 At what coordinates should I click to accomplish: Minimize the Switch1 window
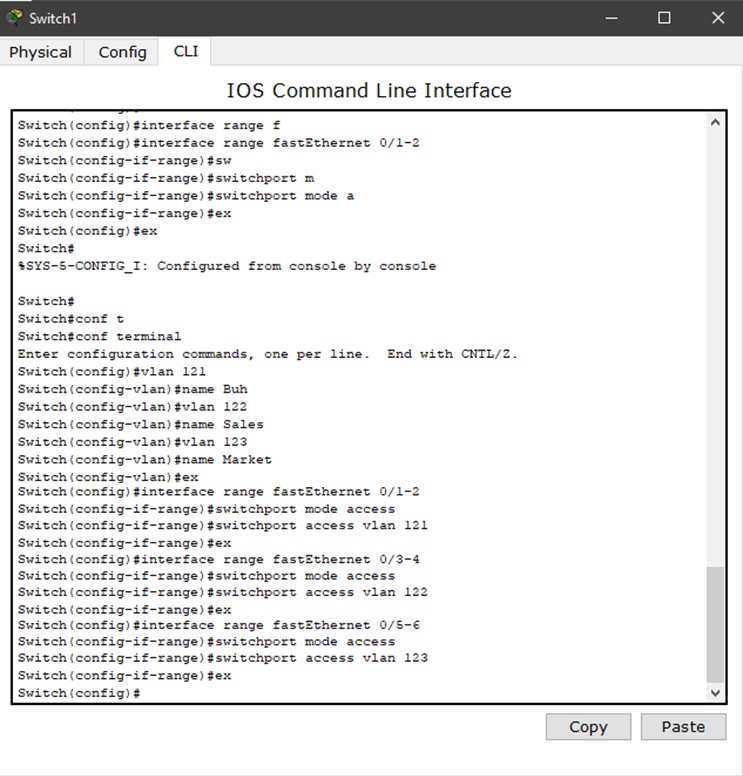[611, 18]
